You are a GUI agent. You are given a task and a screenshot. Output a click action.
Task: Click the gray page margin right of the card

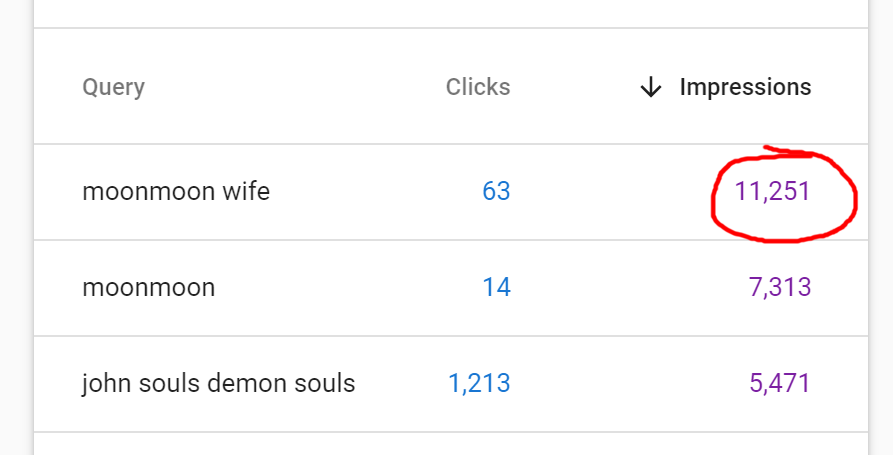(881, 228)
